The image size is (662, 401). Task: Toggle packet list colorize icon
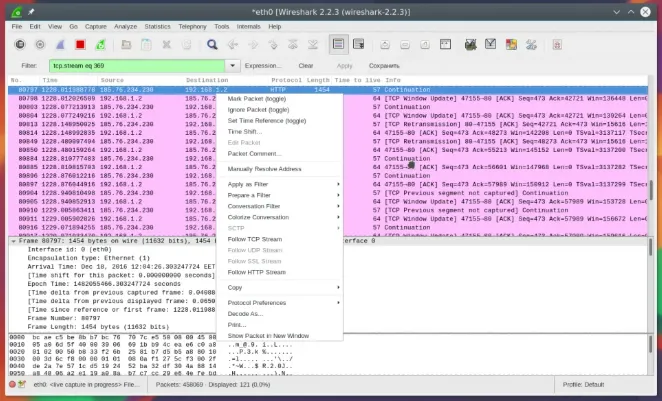click(339, 44)
